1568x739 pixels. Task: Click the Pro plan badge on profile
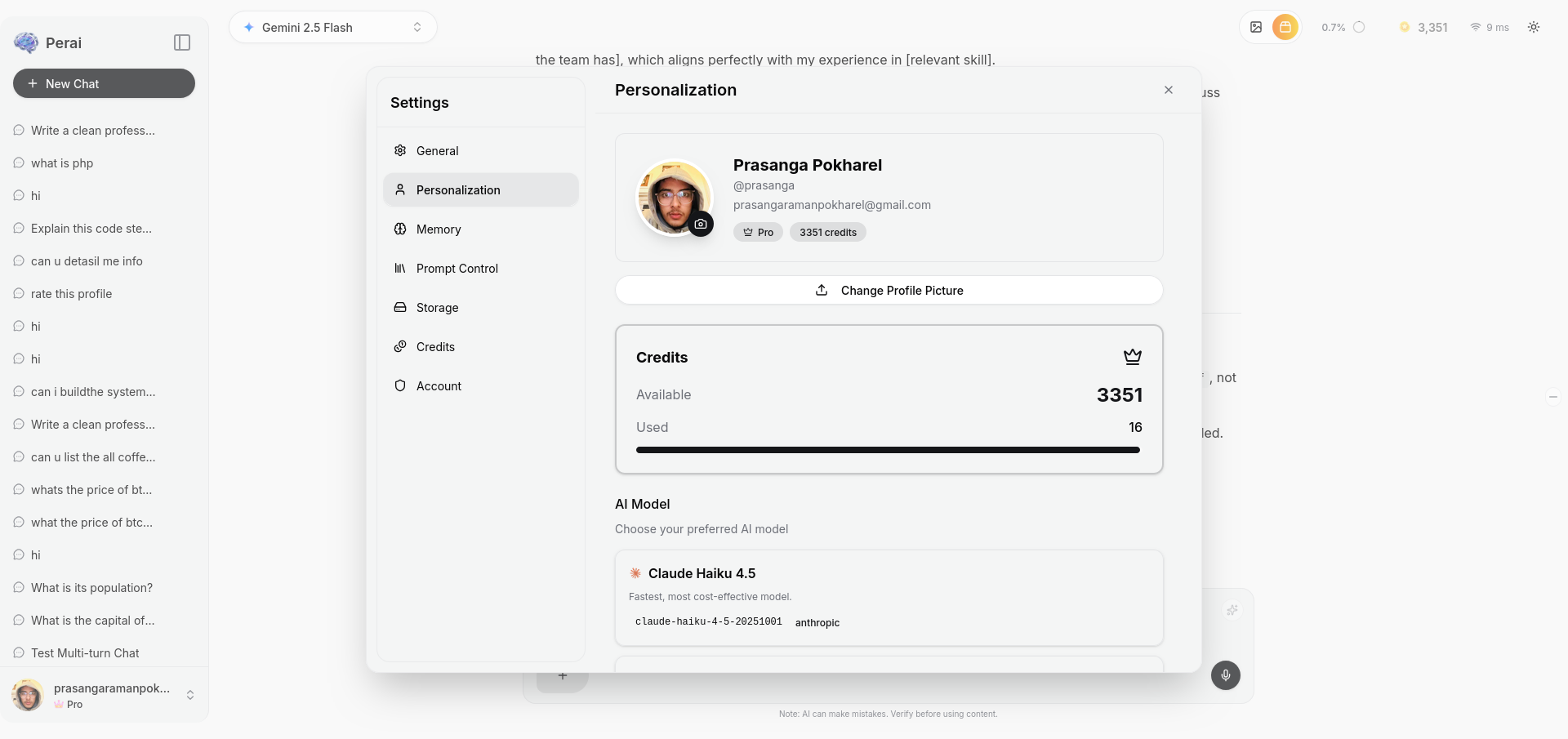coord(758,232)
